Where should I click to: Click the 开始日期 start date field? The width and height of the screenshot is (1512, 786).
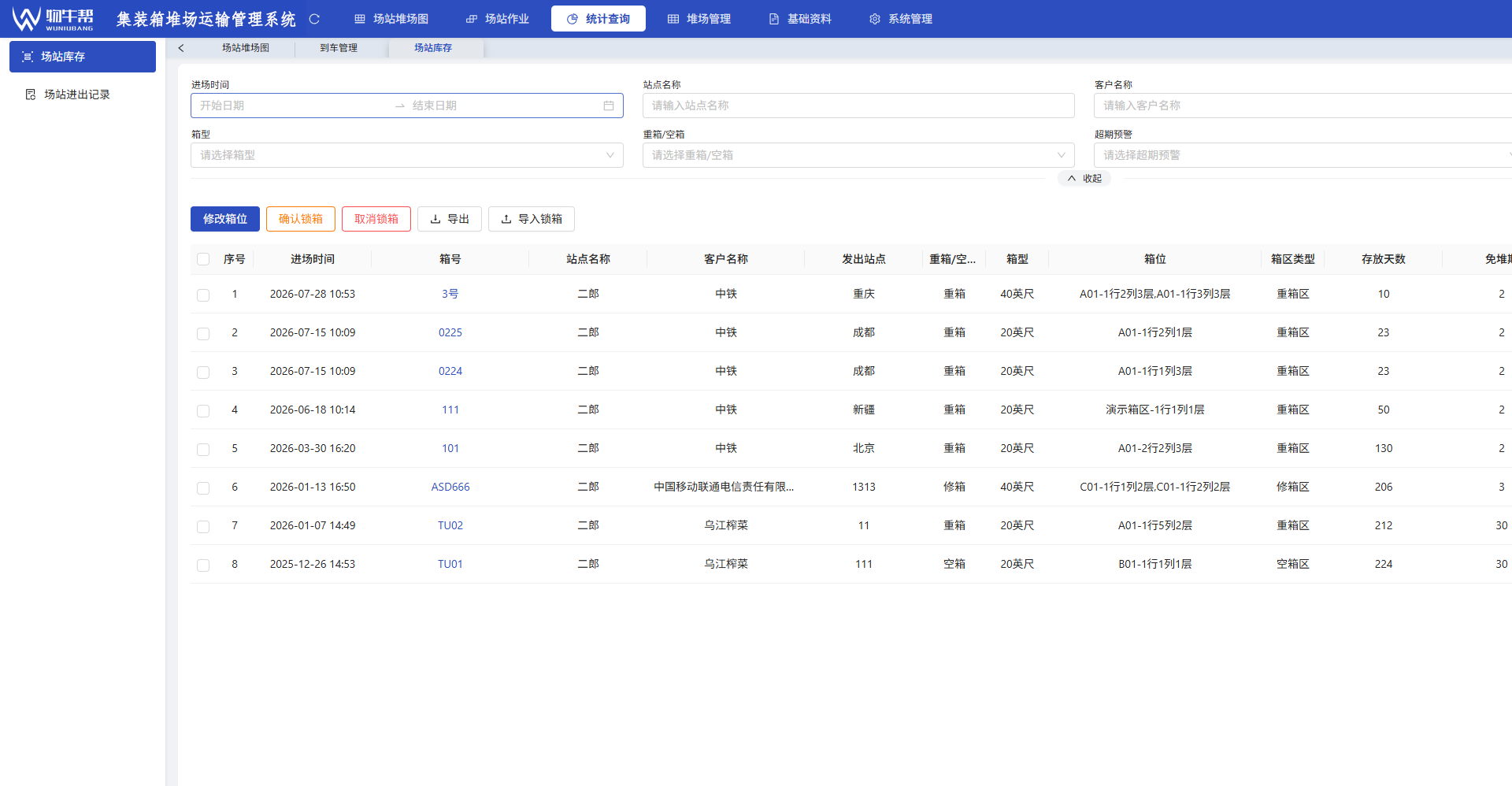291,106
